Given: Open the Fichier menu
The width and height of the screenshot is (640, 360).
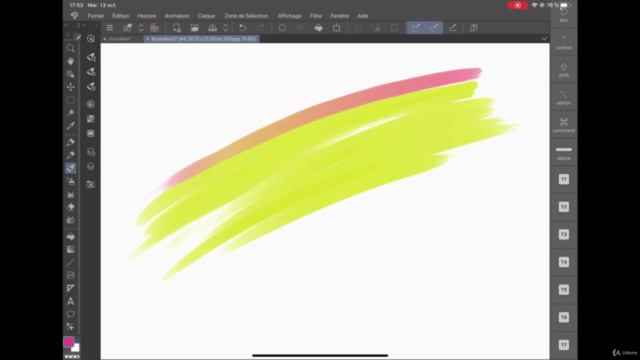Looking at the screenshot, I should 96,16.
